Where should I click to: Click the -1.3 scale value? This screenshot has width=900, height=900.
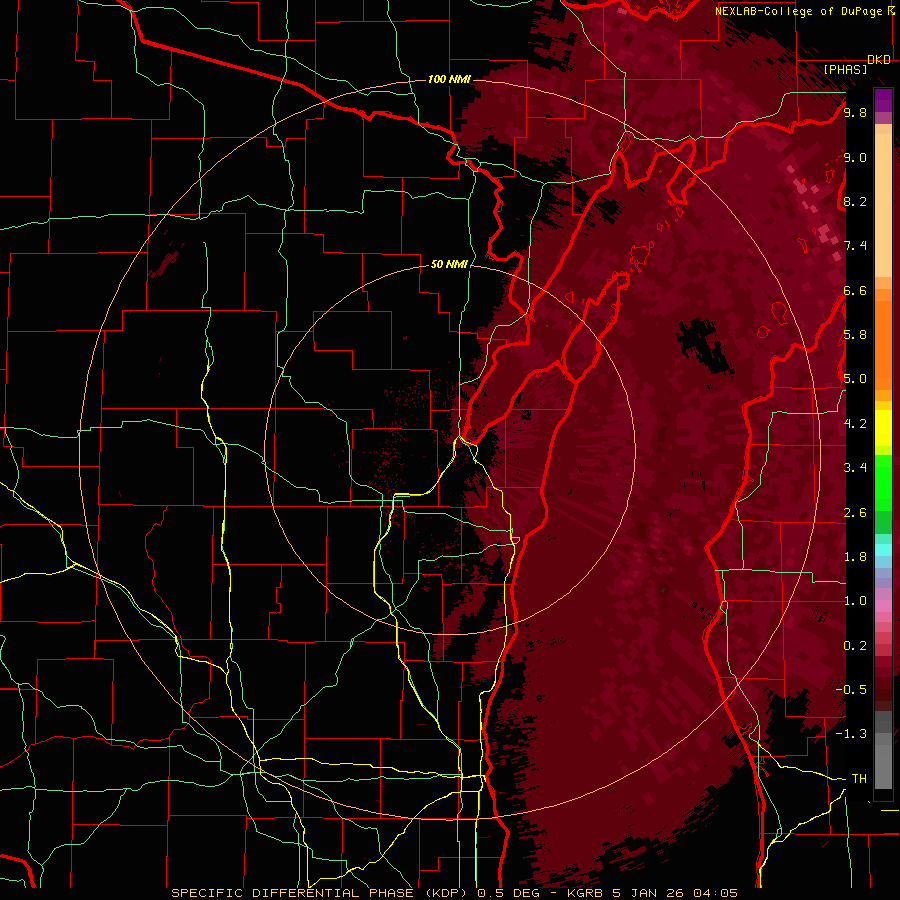click(x=851, y=734)
